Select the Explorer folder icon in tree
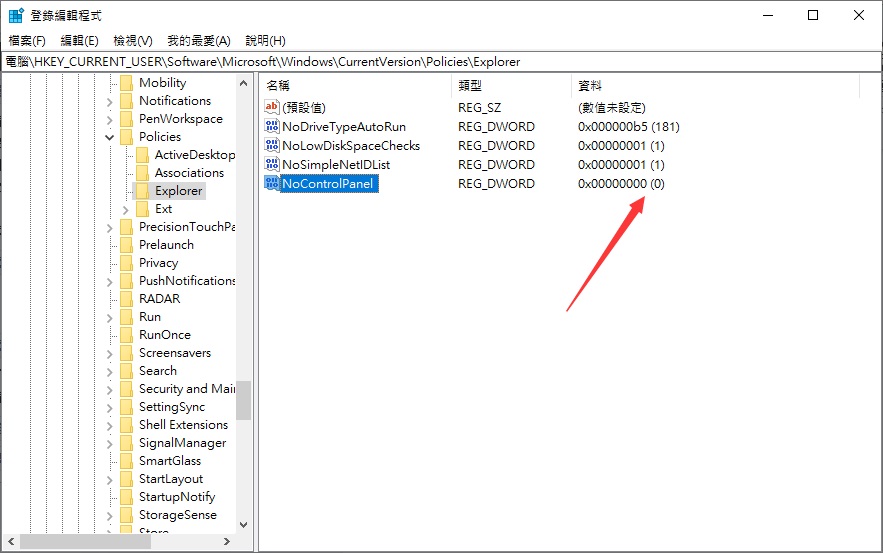 coord(142,191)
